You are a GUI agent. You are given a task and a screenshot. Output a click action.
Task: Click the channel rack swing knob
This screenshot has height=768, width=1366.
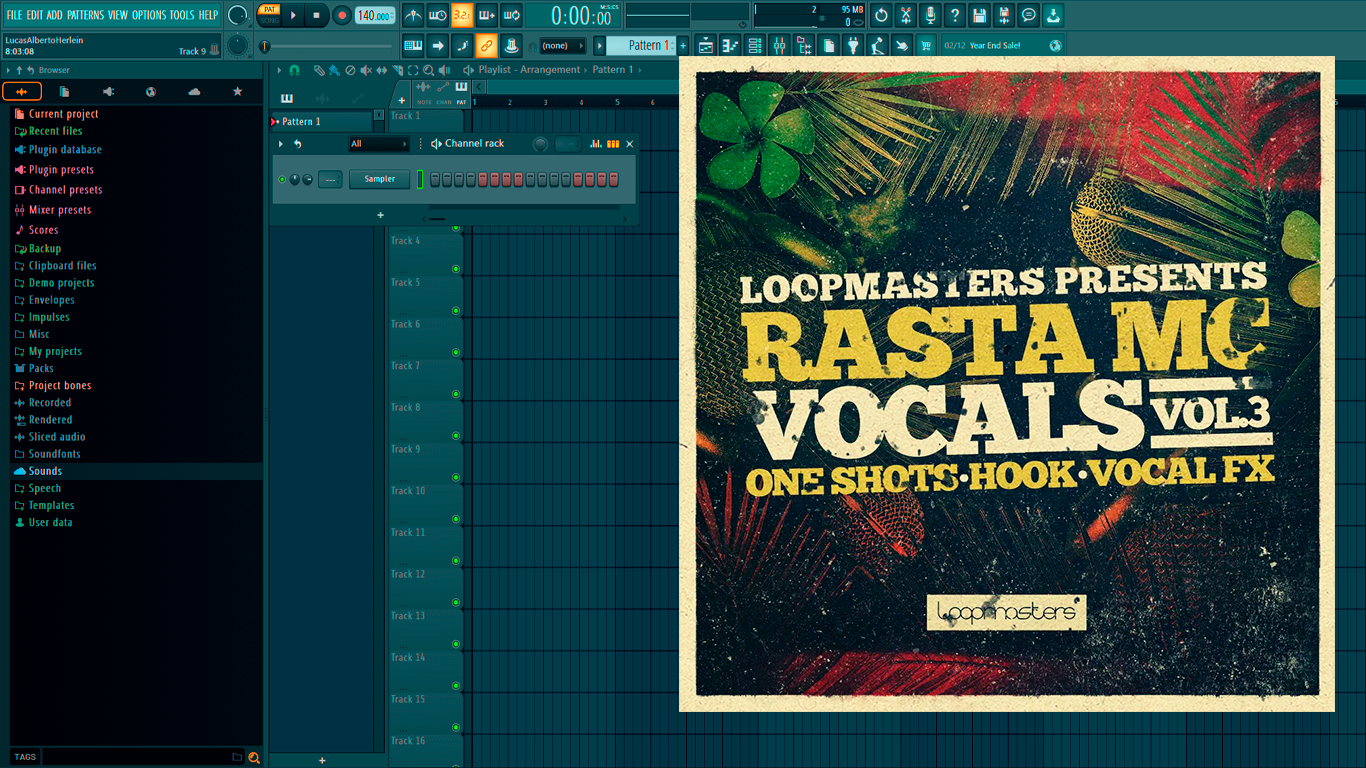pyautogui.click(x=540, y=144)
